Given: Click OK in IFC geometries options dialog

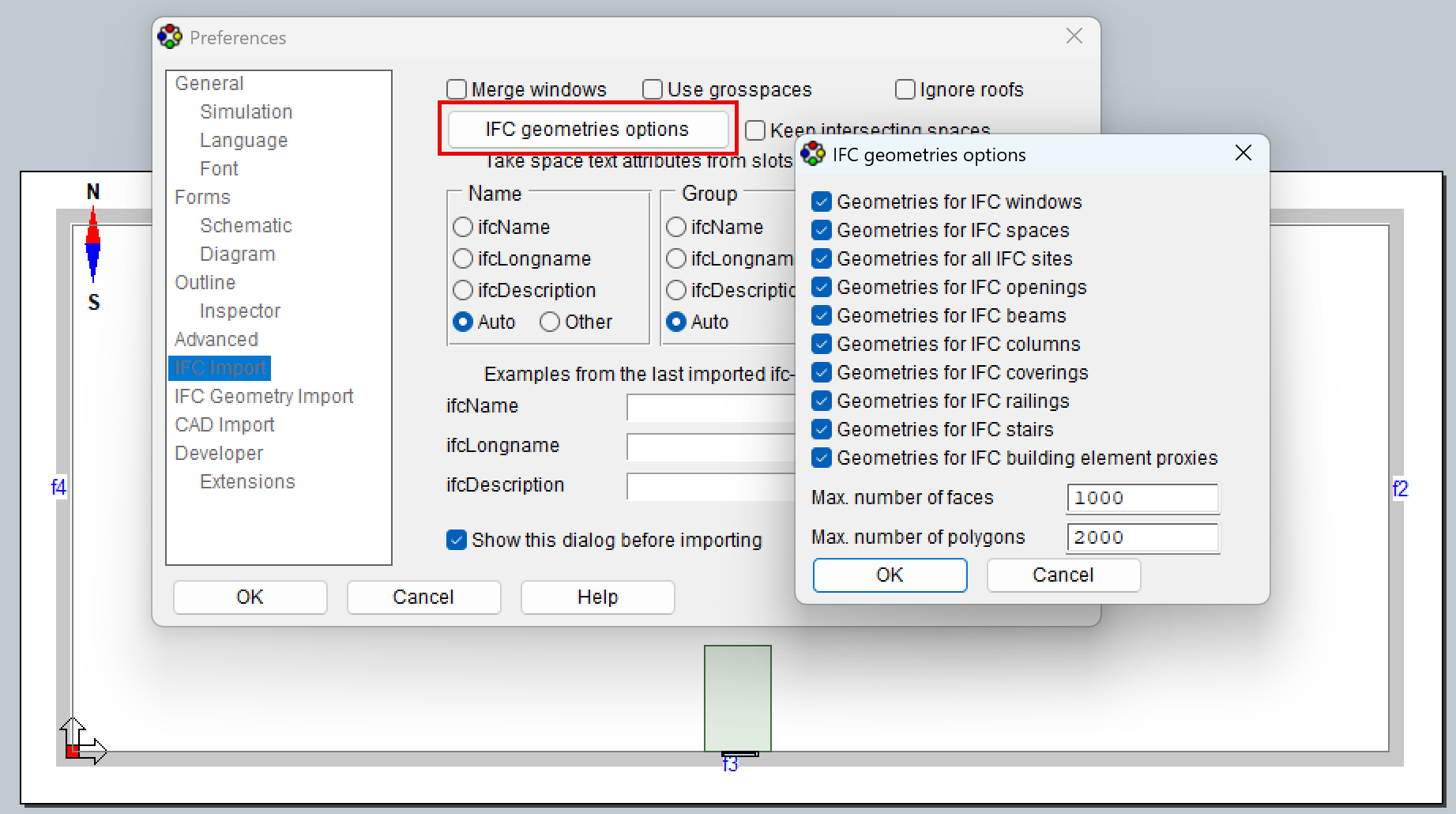Looking at the screenshot, I should [890, 575].
